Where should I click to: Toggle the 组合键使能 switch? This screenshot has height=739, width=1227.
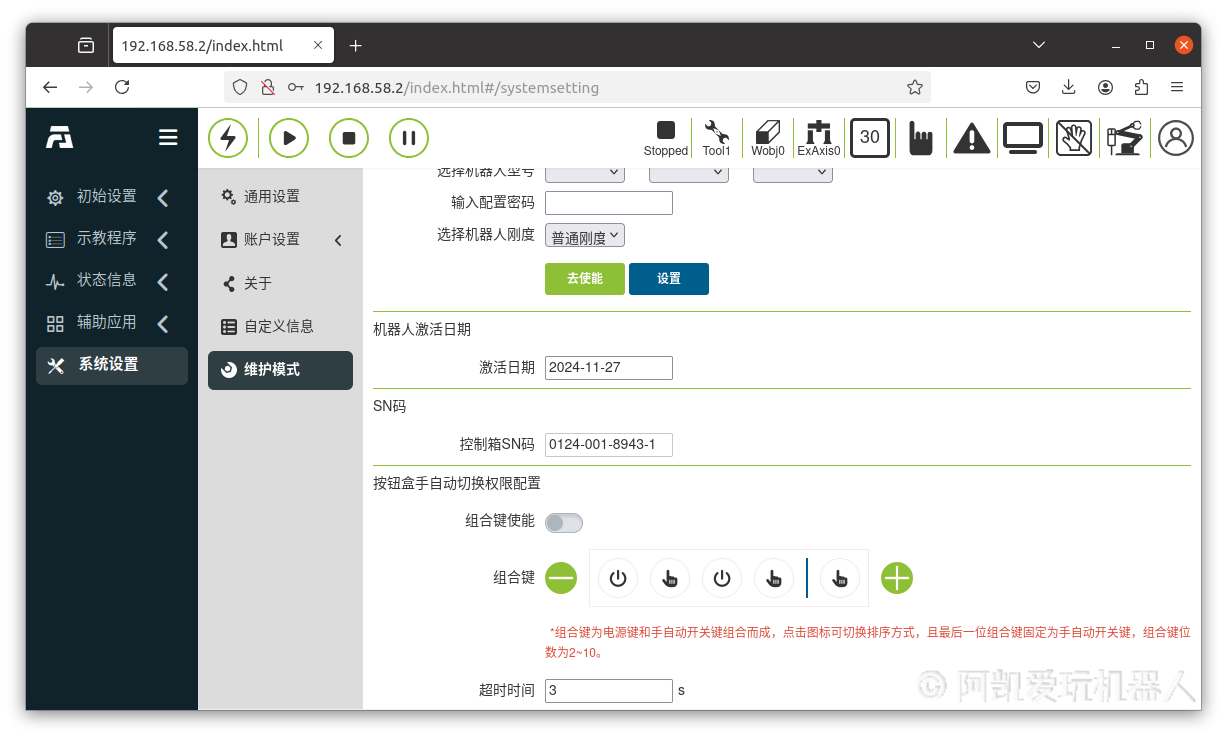(x=564, y=523)
